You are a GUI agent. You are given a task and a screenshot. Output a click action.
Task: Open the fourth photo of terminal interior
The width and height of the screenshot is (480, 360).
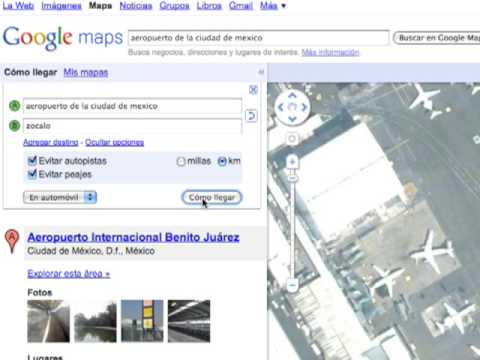pos(189,321)
